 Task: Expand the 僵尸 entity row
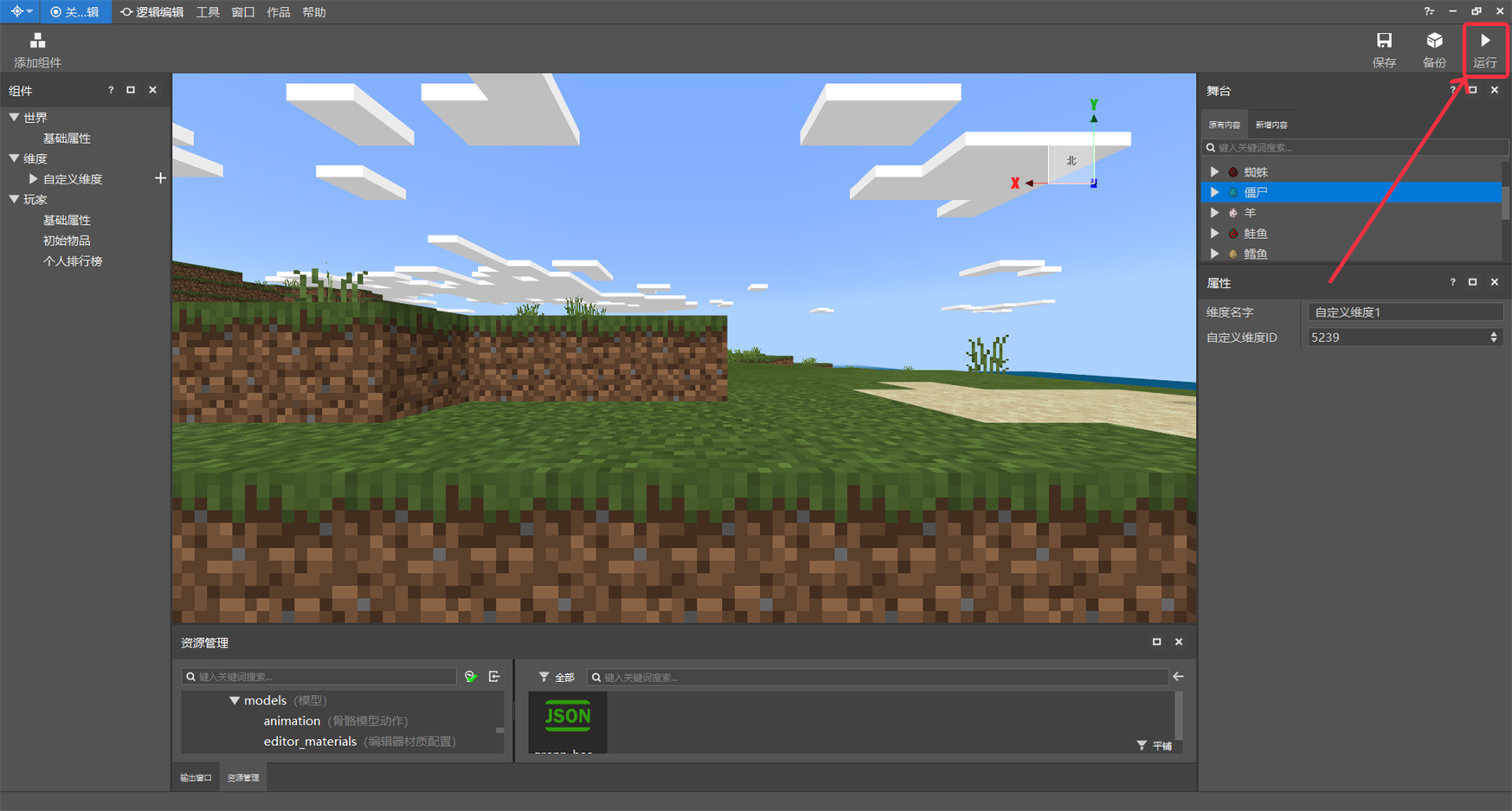[x=1214, y=192]
